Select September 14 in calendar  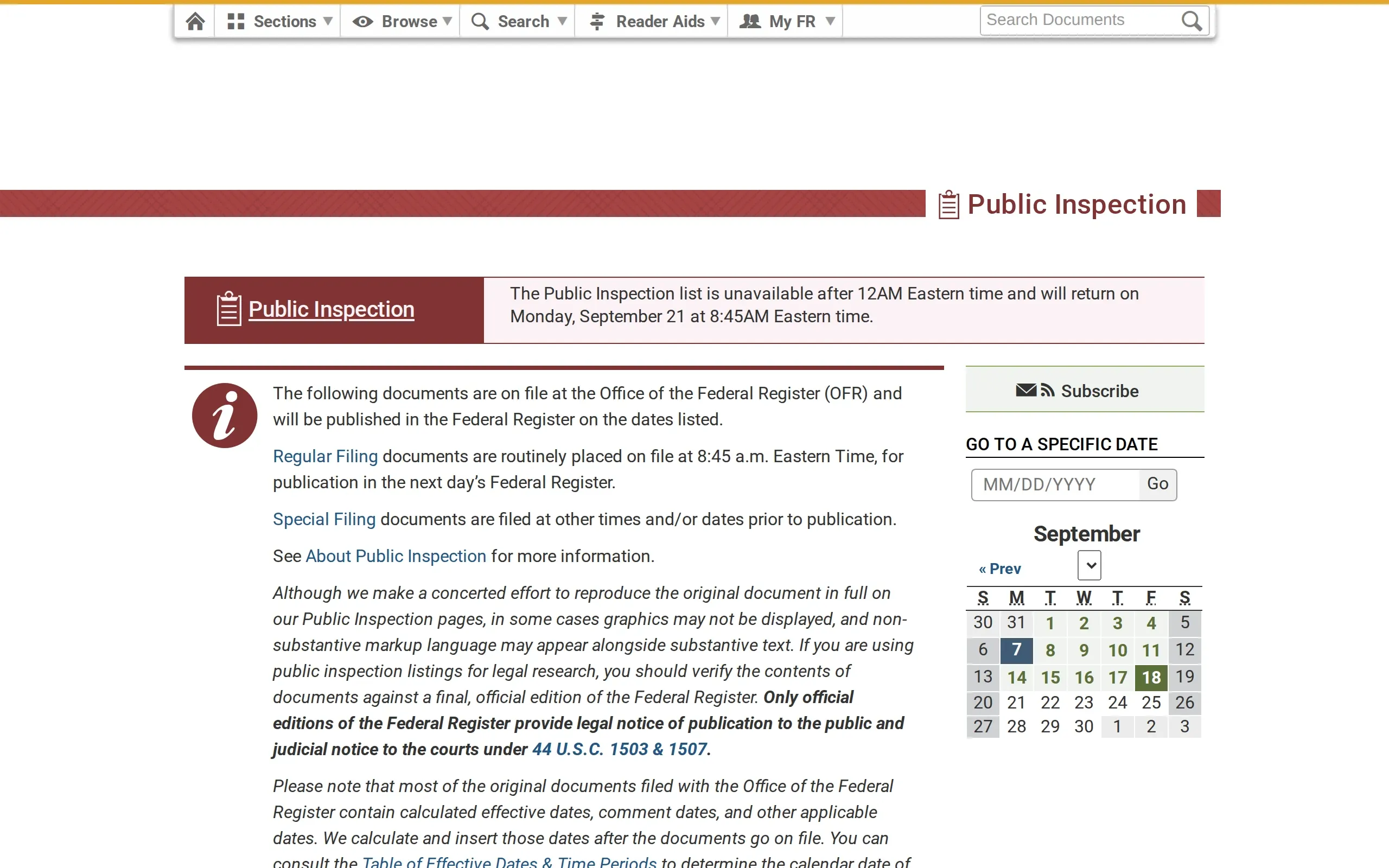click(1016, 678)
